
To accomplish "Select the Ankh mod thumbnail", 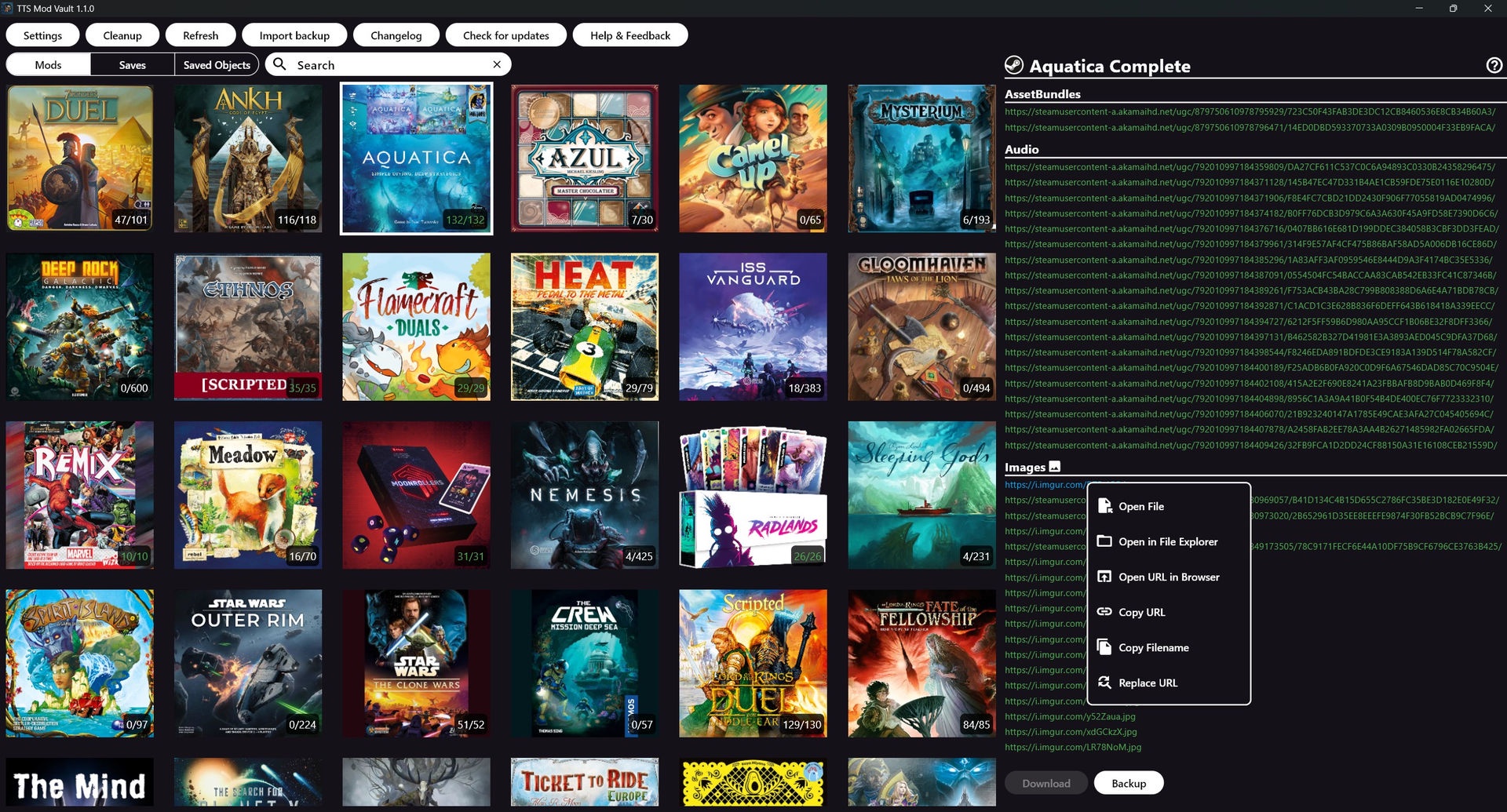I will (248, 158).
